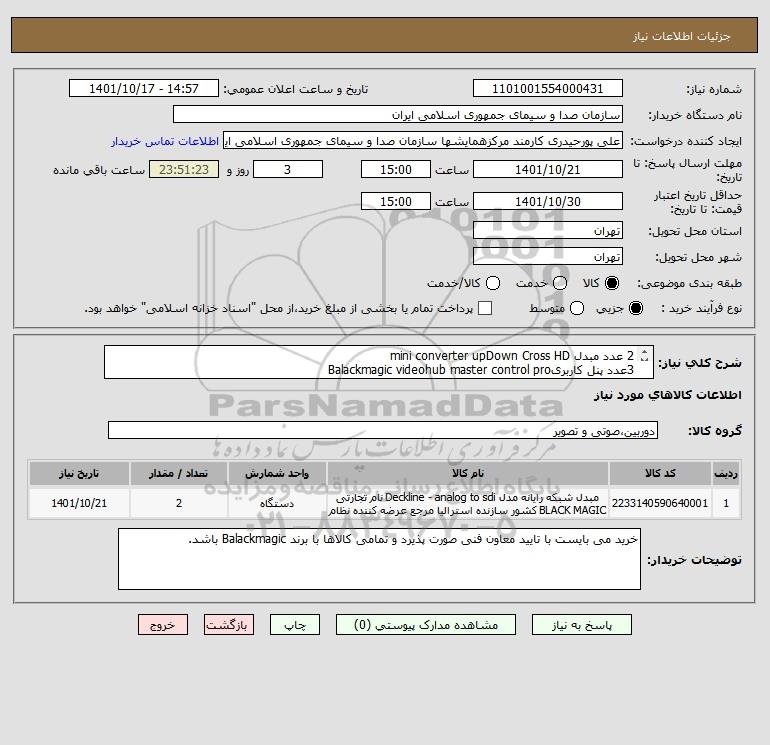Click the چاپ print button
The width and height of the screenshot is (770, 745).
point(295,625)
